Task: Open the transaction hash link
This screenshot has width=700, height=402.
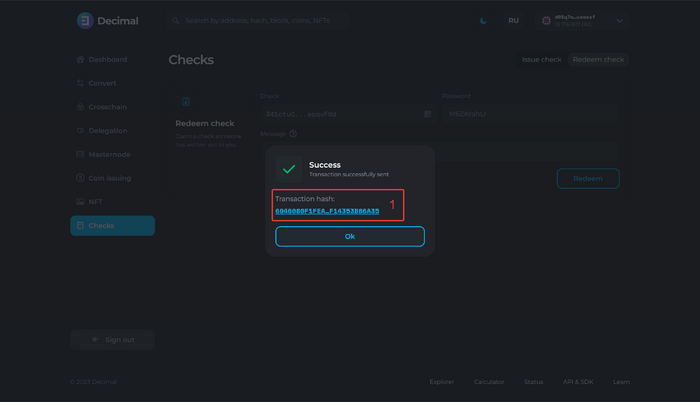Action: (x=327, y=211)
